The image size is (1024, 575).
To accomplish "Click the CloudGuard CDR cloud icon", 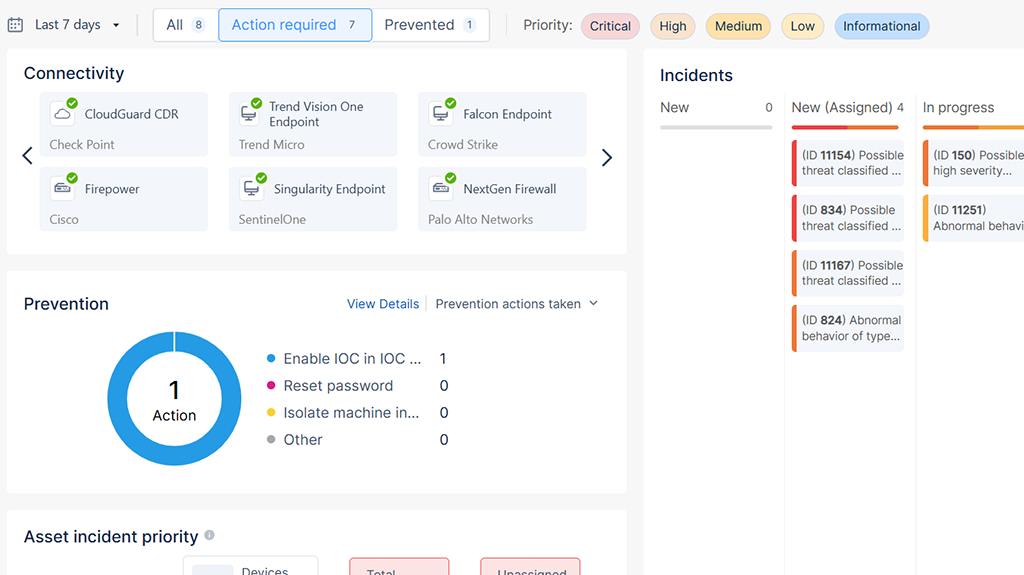I will tap(63, 114).
